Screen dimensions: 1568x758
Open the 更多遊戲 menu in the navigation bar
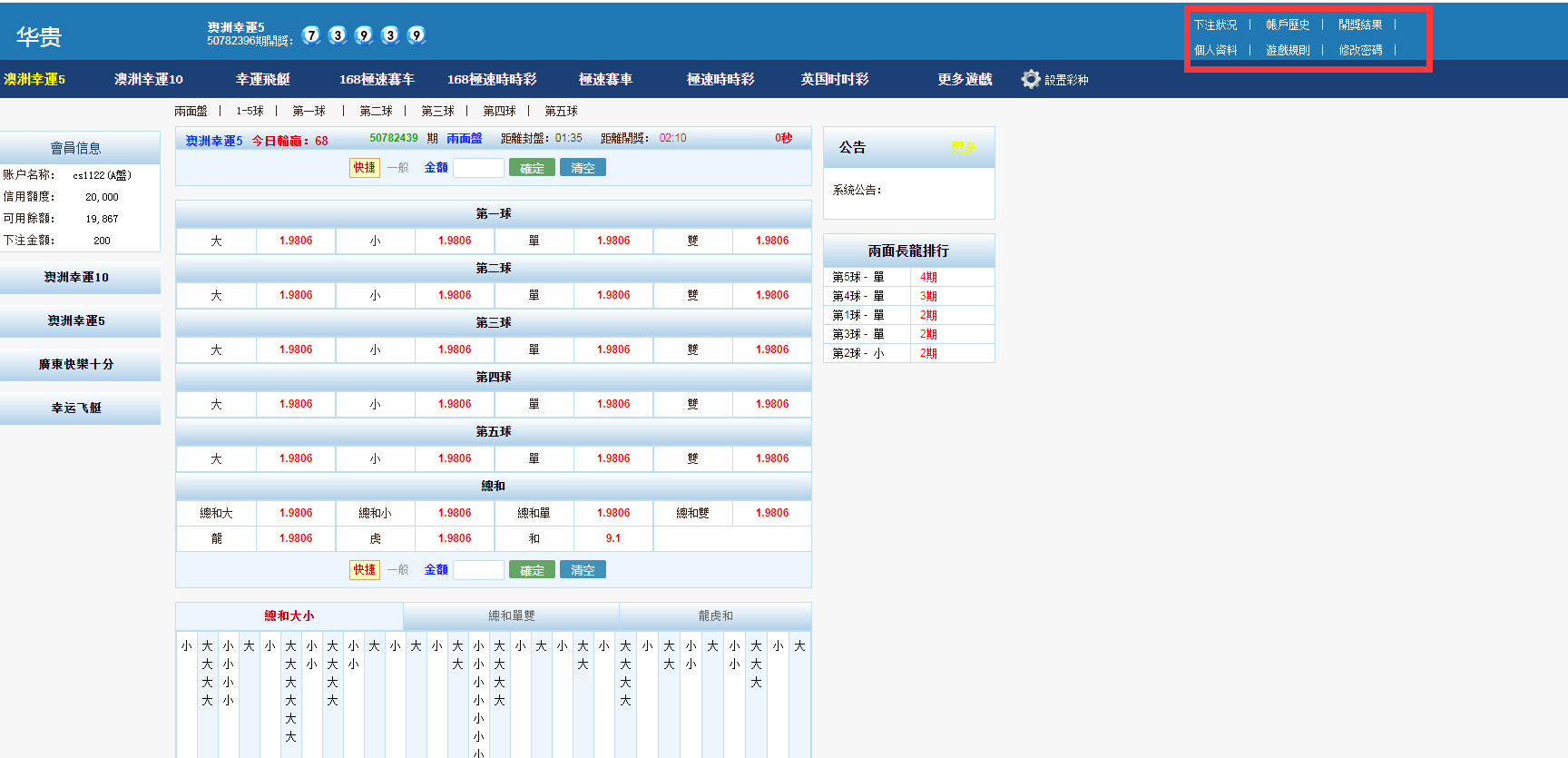click(965, 80)
